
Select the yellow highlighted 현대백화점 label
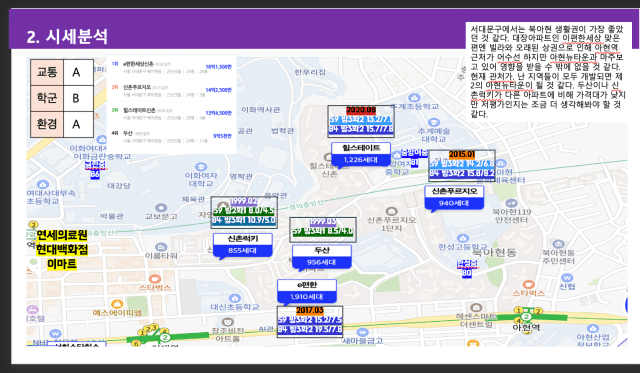62,249
